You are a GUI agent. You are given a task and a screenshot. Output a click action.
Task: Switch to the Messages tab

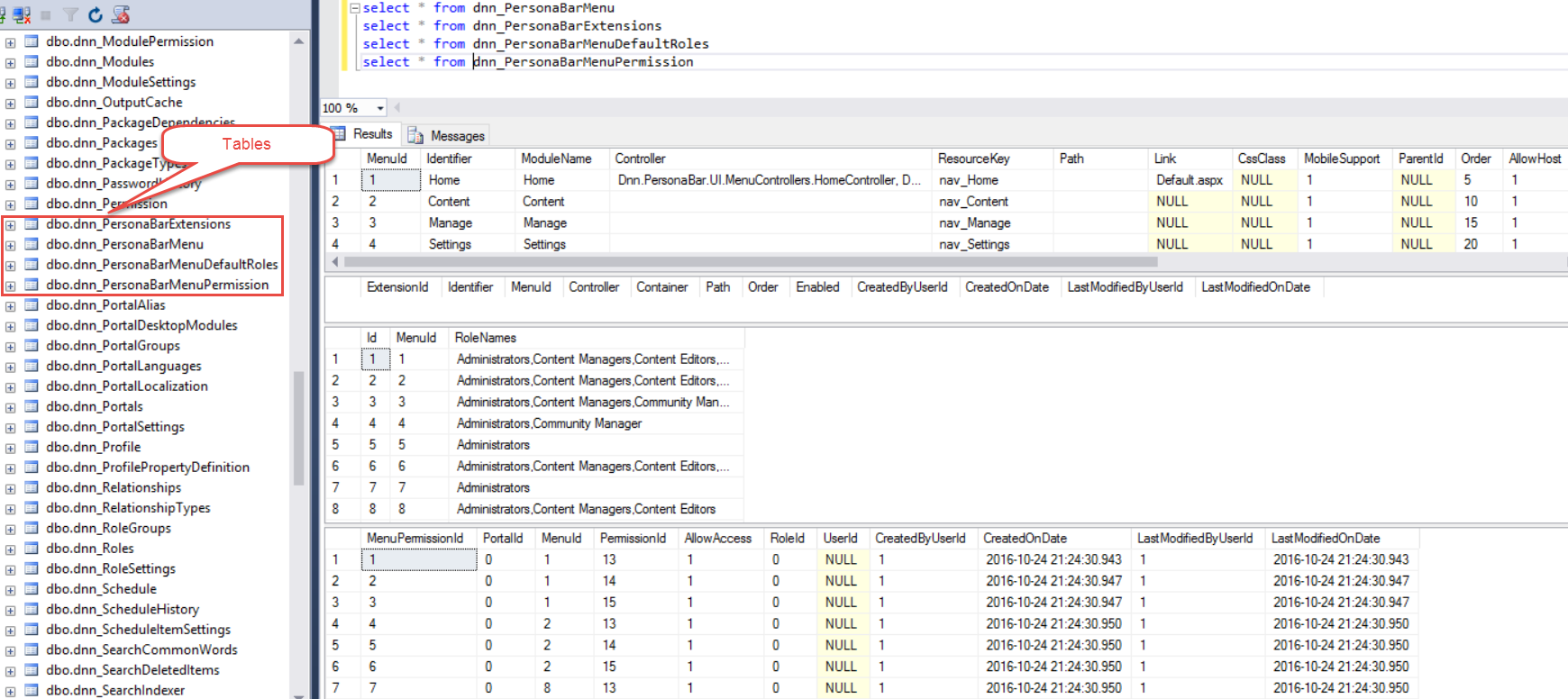click(446, 135)
